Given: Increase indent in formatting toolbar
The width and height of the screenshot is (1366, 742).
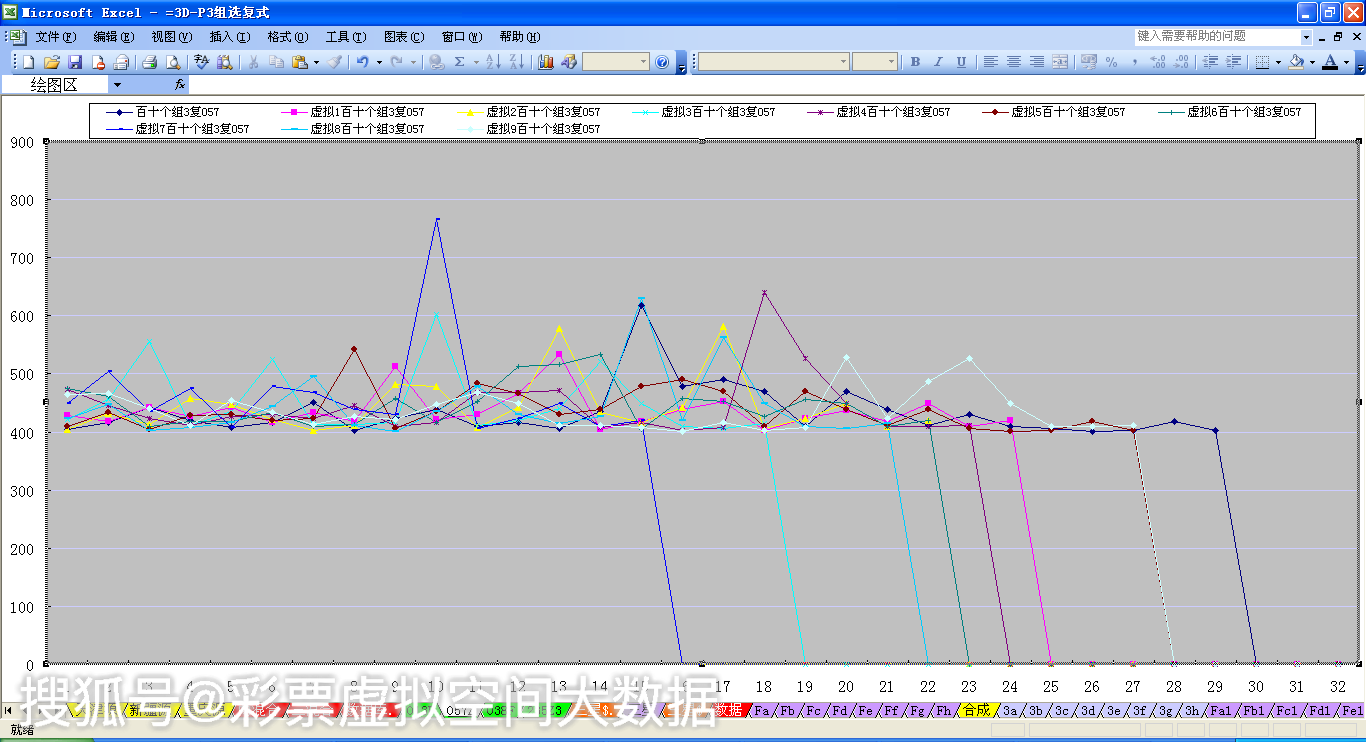Looking at the screenshot, I should pyautogui.click(x=1233, y=62).
